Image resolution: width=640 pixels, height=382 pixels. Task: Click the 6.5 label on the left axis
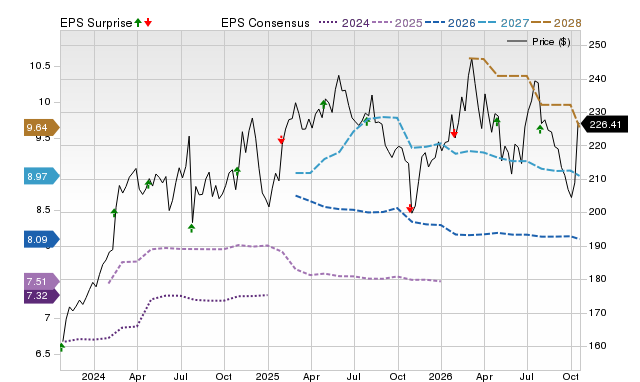point(42,353)
